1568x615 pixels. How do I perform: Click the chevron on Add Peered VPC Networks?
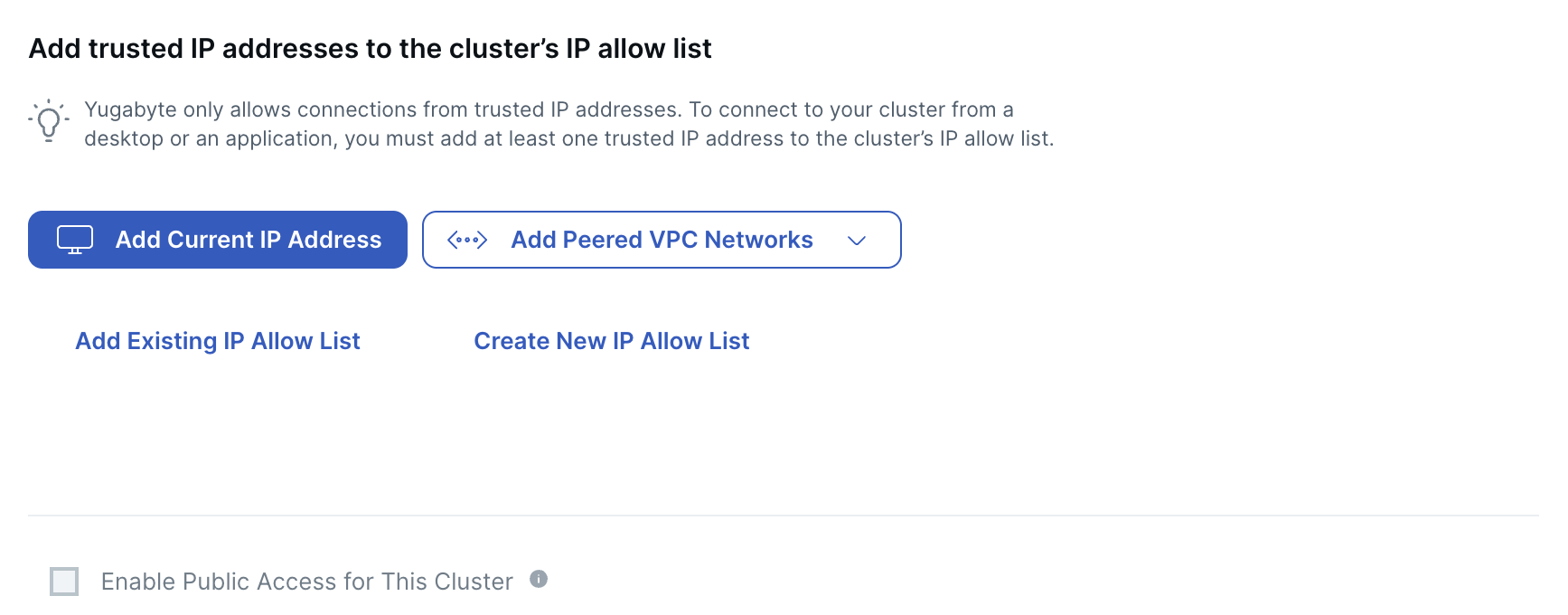coord(858,240)
